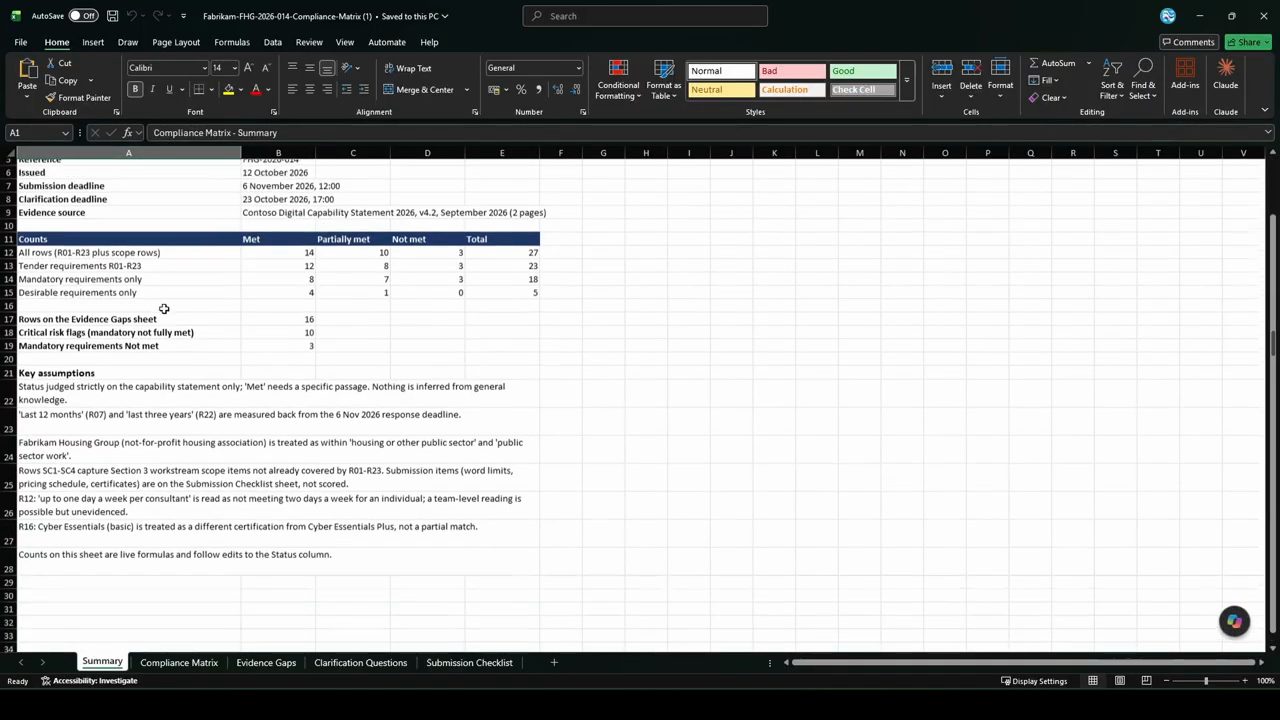Click Decrease Font Size icon

[x=266, y=68]
